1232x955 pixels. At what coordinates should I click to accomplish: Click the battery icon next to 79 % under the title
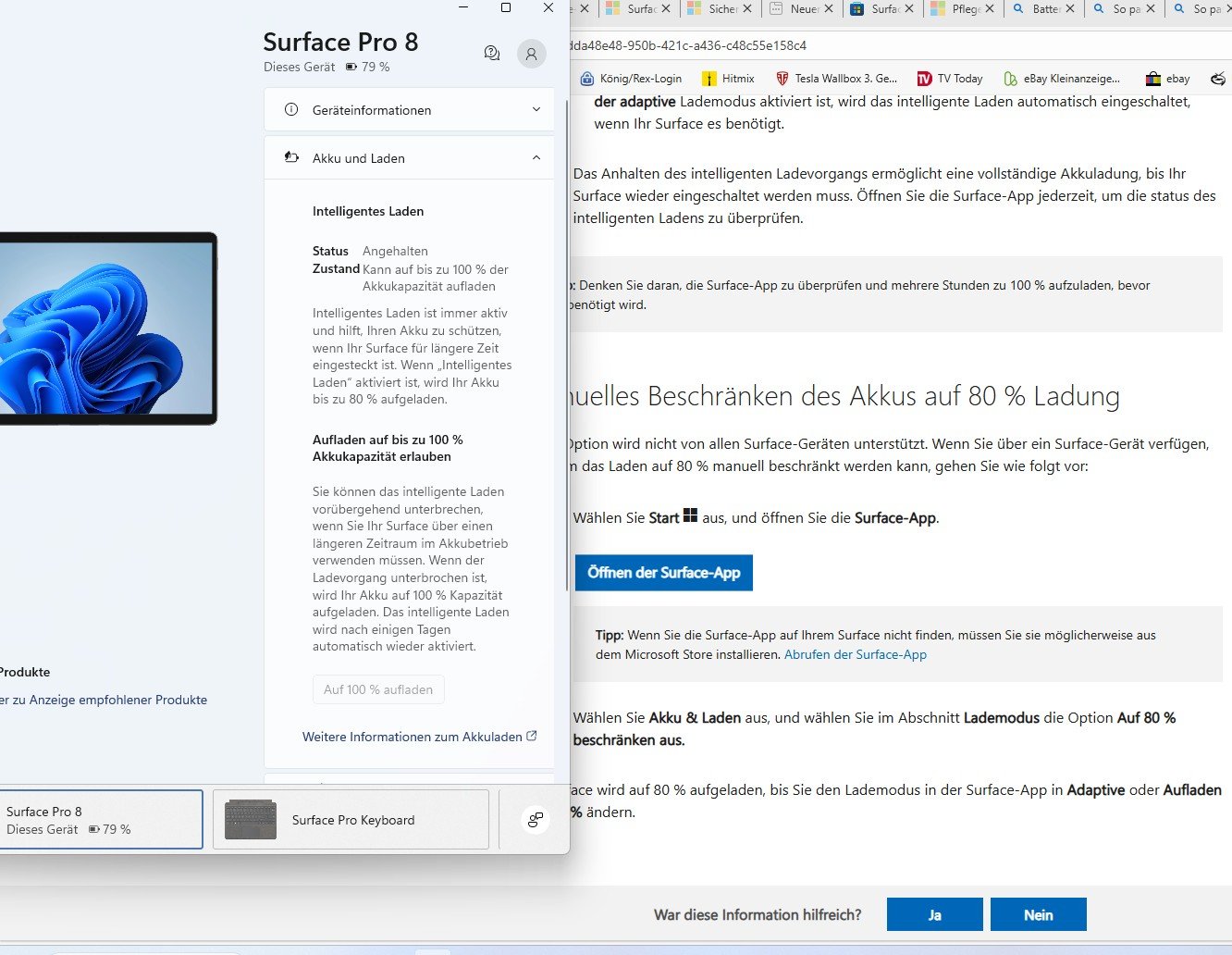[351, 67]
